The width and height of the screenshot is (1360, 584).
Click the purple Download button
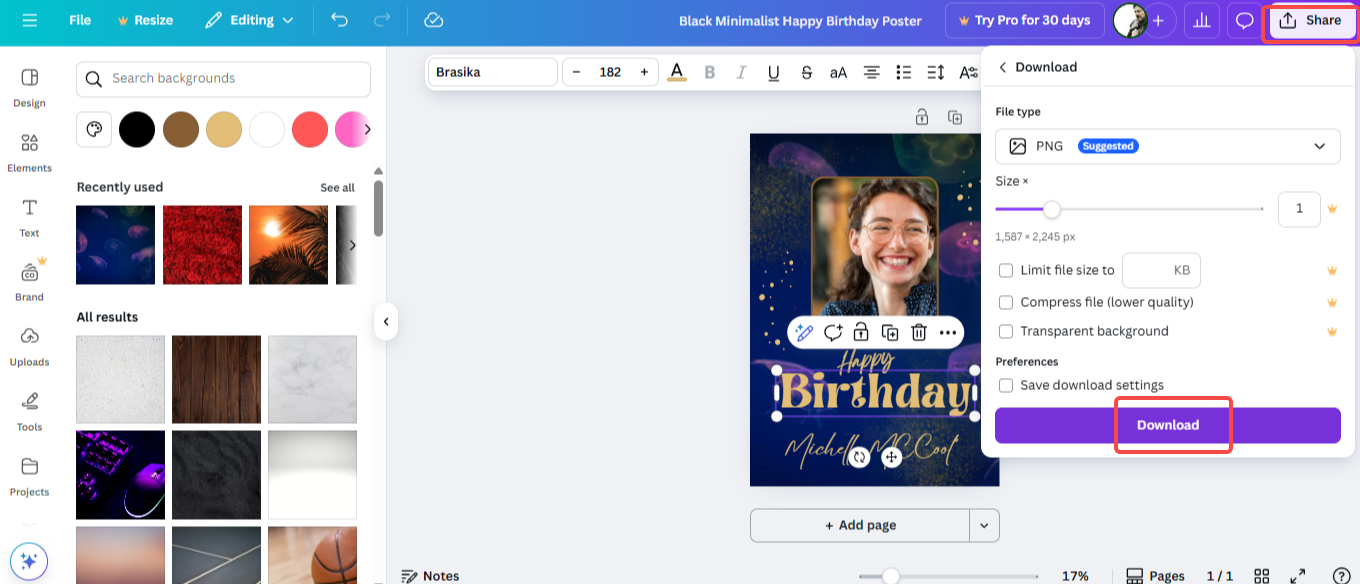tap(1167, 425)
